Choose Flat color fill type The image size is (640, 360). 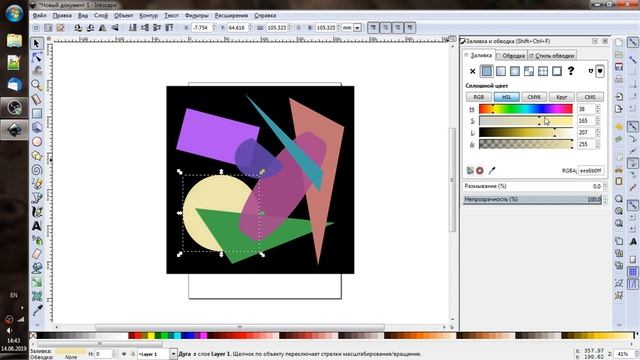[487, 71]
